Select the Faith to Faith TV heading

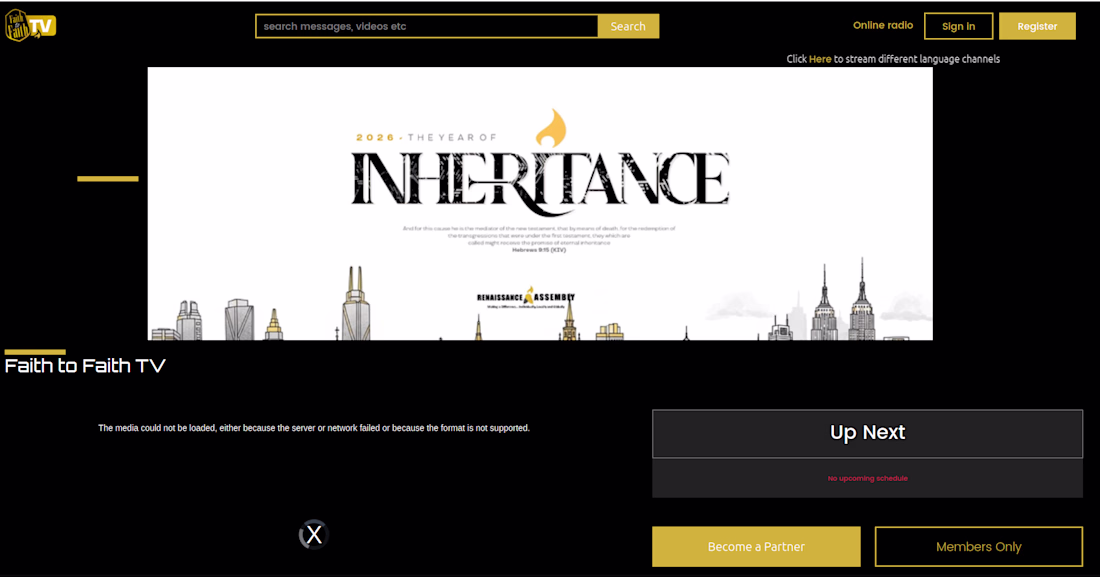(x=85, y=366)
